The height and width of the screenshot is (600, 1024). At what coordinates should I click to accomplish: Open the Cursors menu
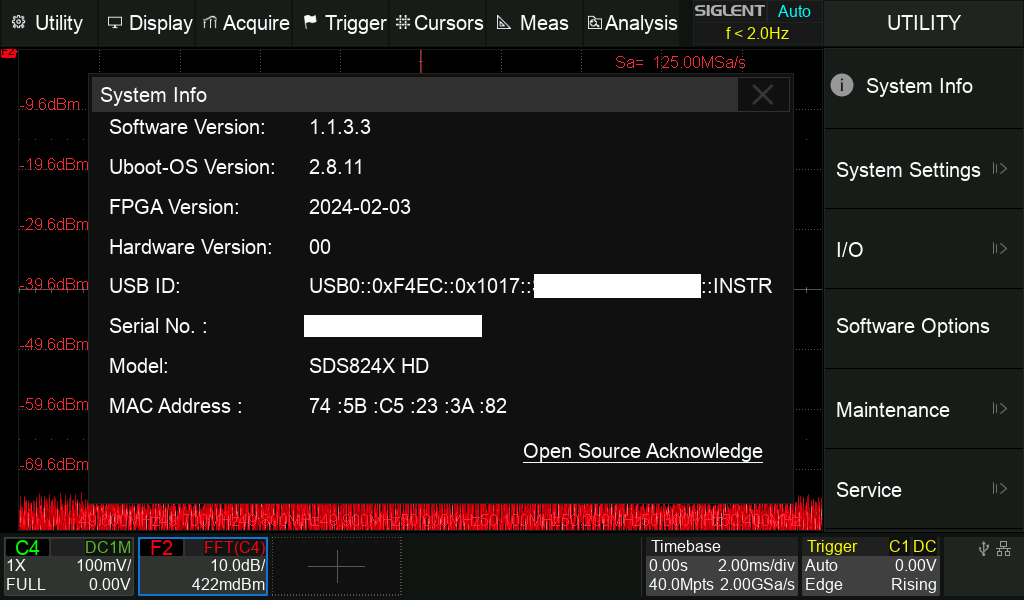coord(439,23)
